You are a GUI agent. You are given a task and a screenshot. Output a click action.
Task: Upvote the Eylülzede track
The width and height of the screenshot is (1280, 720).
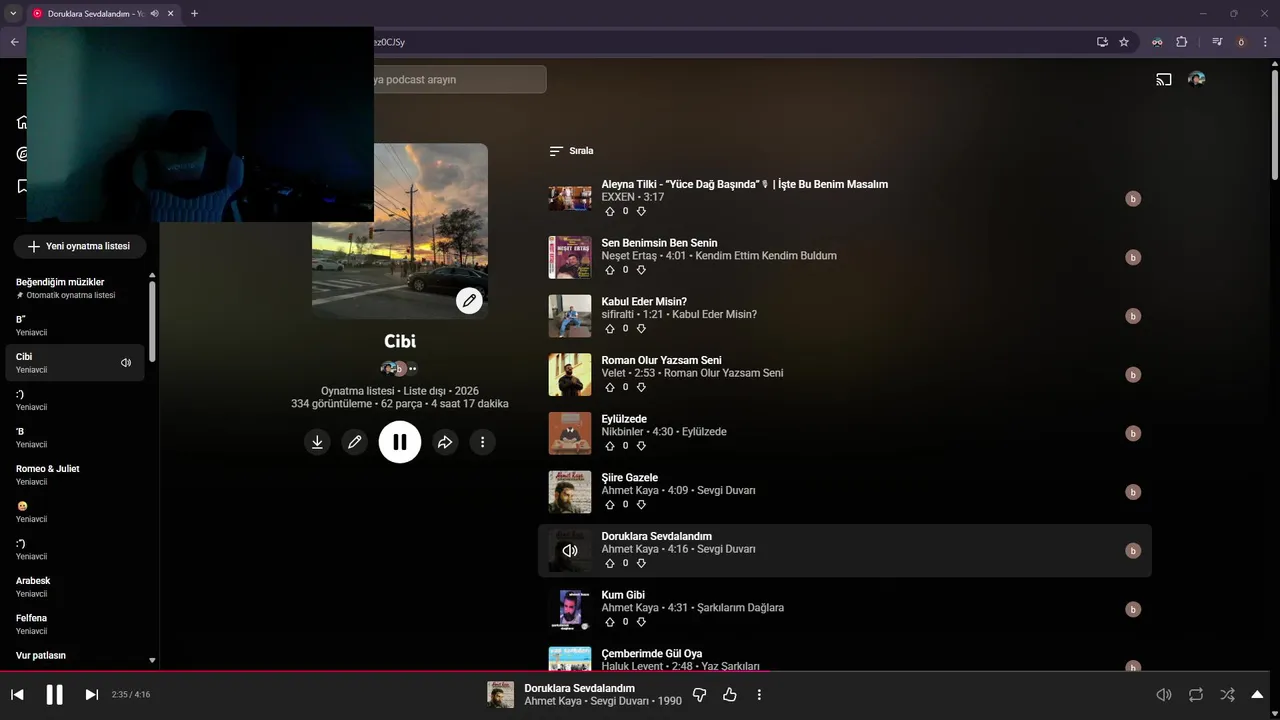tap(610, 446)
